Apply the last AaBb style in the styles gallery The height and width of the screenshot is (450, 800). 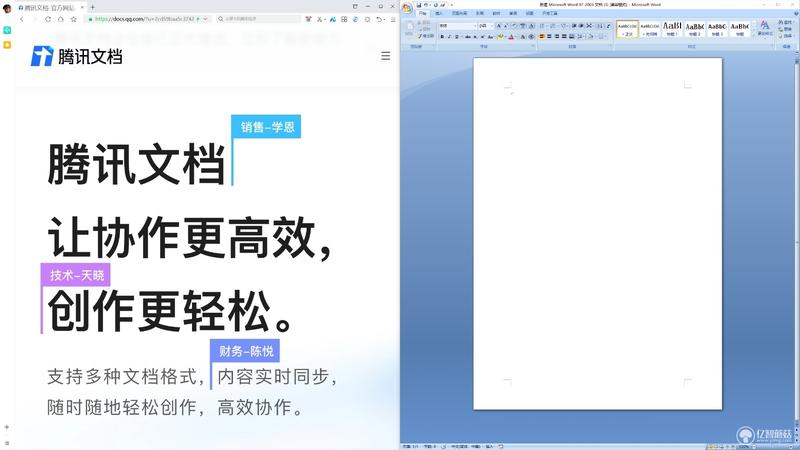739,29
